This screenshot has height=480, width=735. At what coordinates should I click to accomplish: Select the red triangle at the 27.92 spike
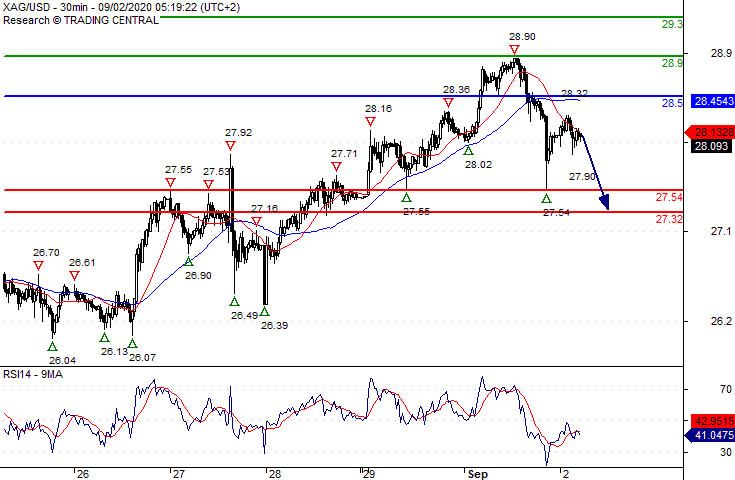[230, 146]
